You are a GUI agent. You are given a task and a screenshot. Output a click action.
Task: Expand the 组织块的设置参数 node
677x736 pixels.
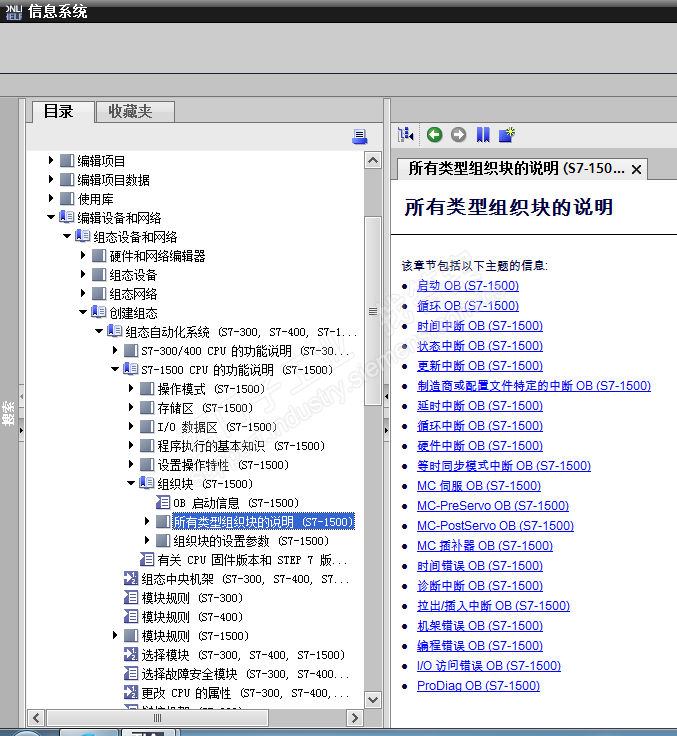tap(146, 540)
